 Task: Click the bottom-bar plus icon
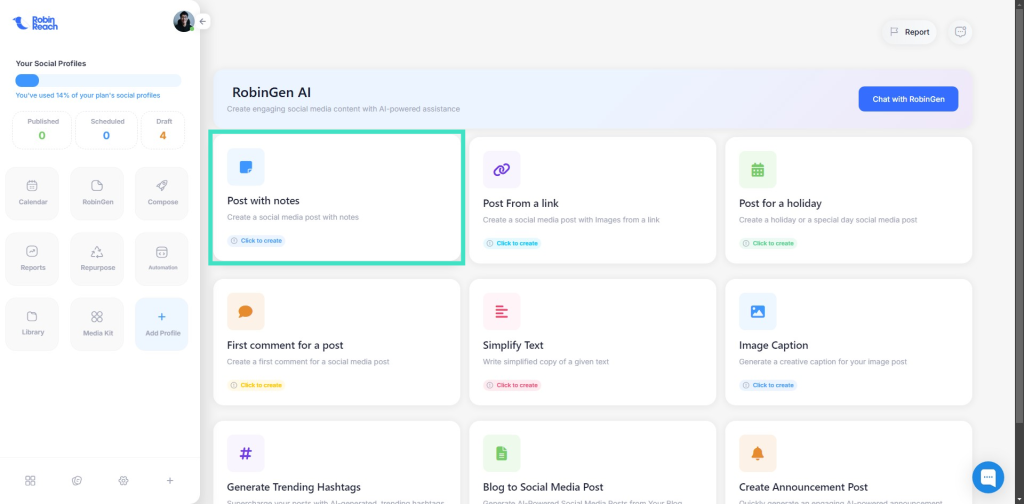170,480
